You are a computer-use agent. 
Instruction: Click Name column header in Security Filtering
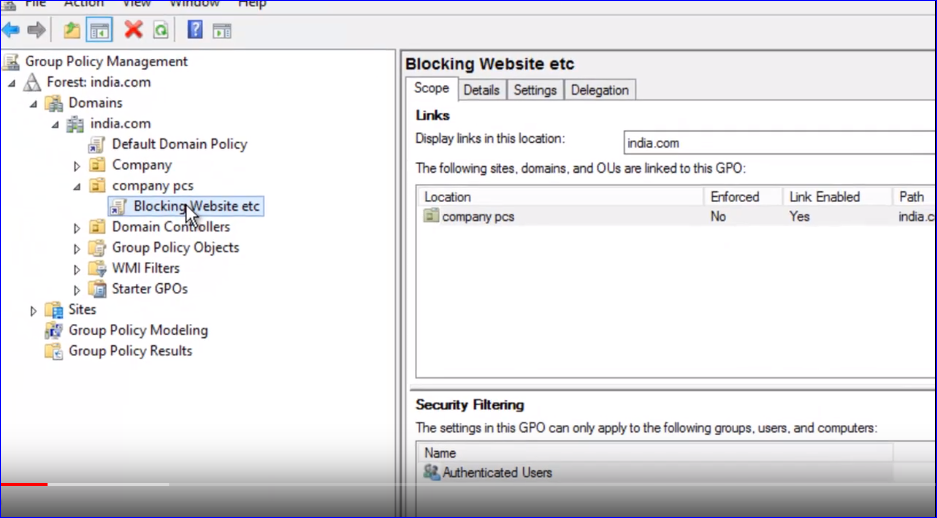point(655,453)
